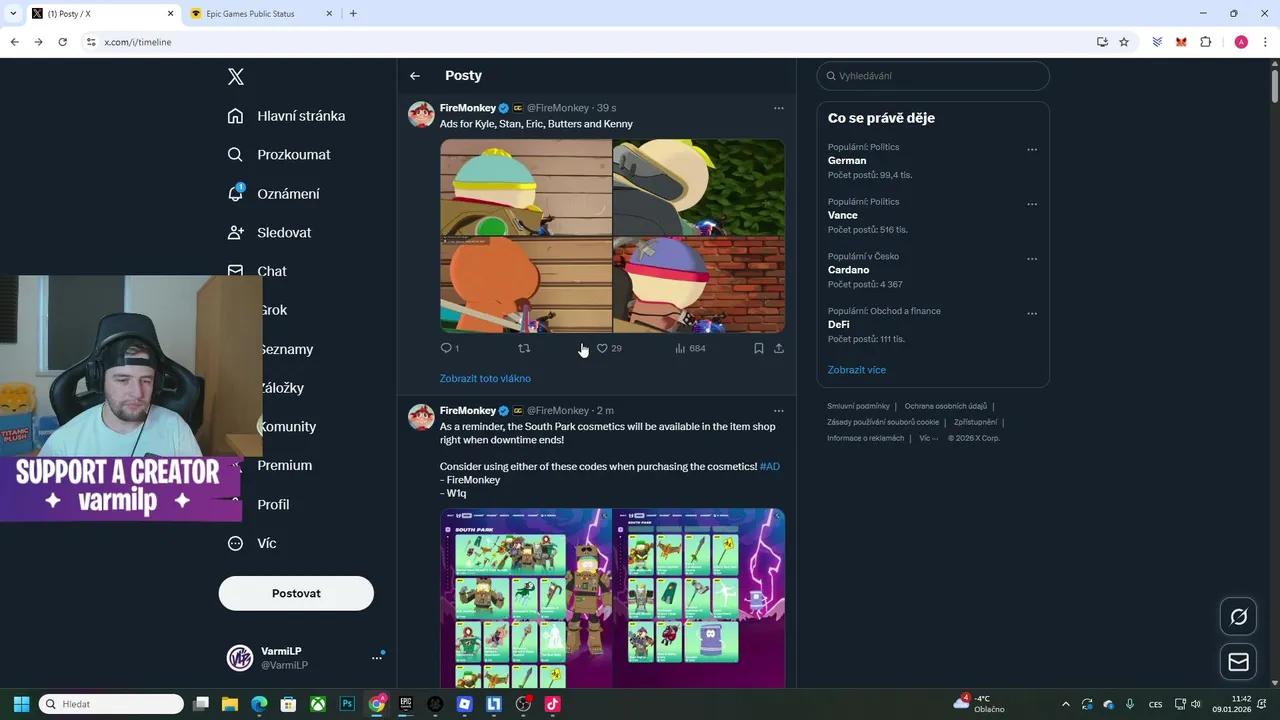This screenshot has height=720, width=1280.
Task: Reply to Ads for Kyle post
Action: pyautogui.click(x=449, y=348)
